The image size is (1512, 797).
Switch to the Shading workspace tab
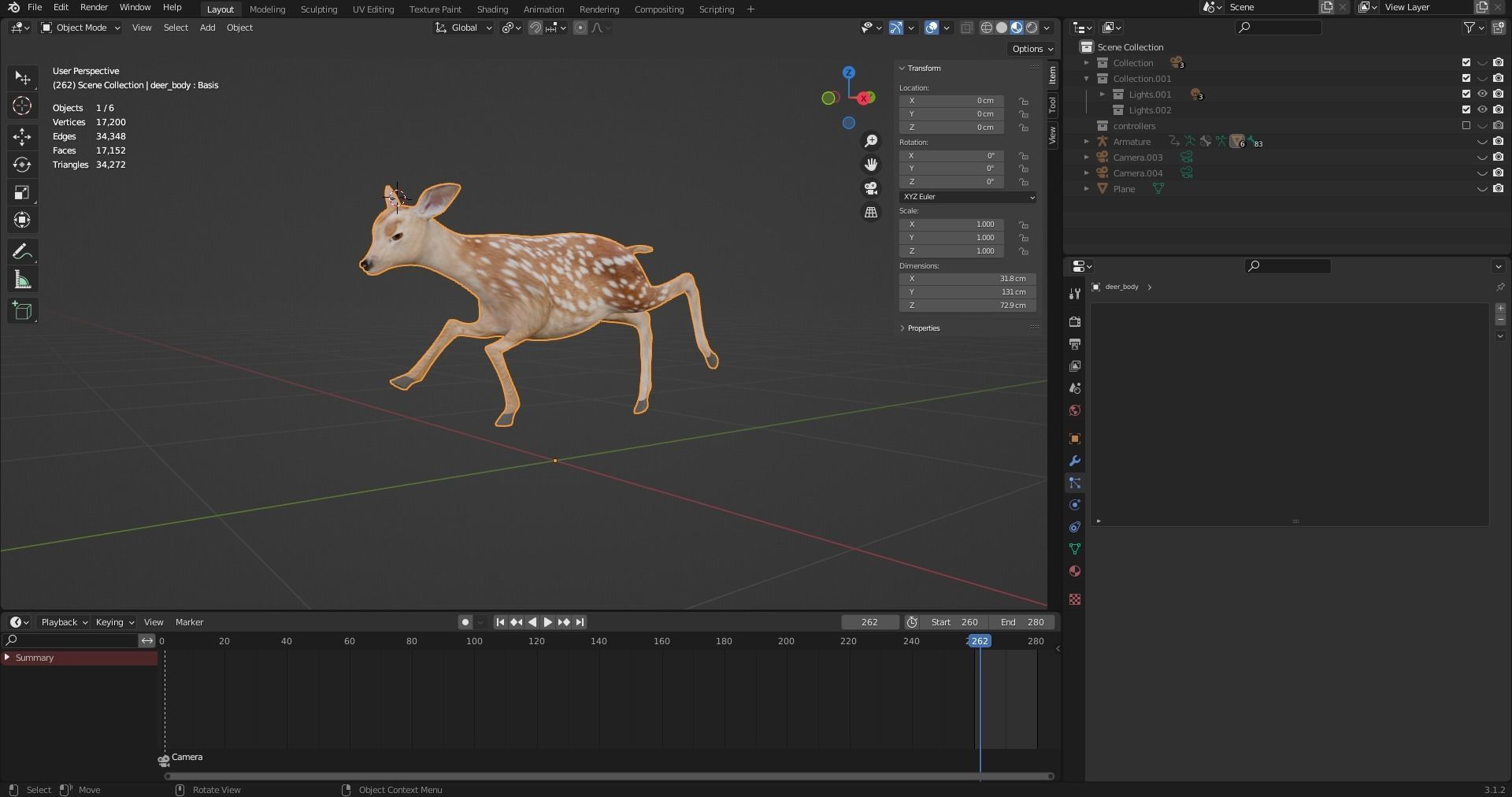492,9
